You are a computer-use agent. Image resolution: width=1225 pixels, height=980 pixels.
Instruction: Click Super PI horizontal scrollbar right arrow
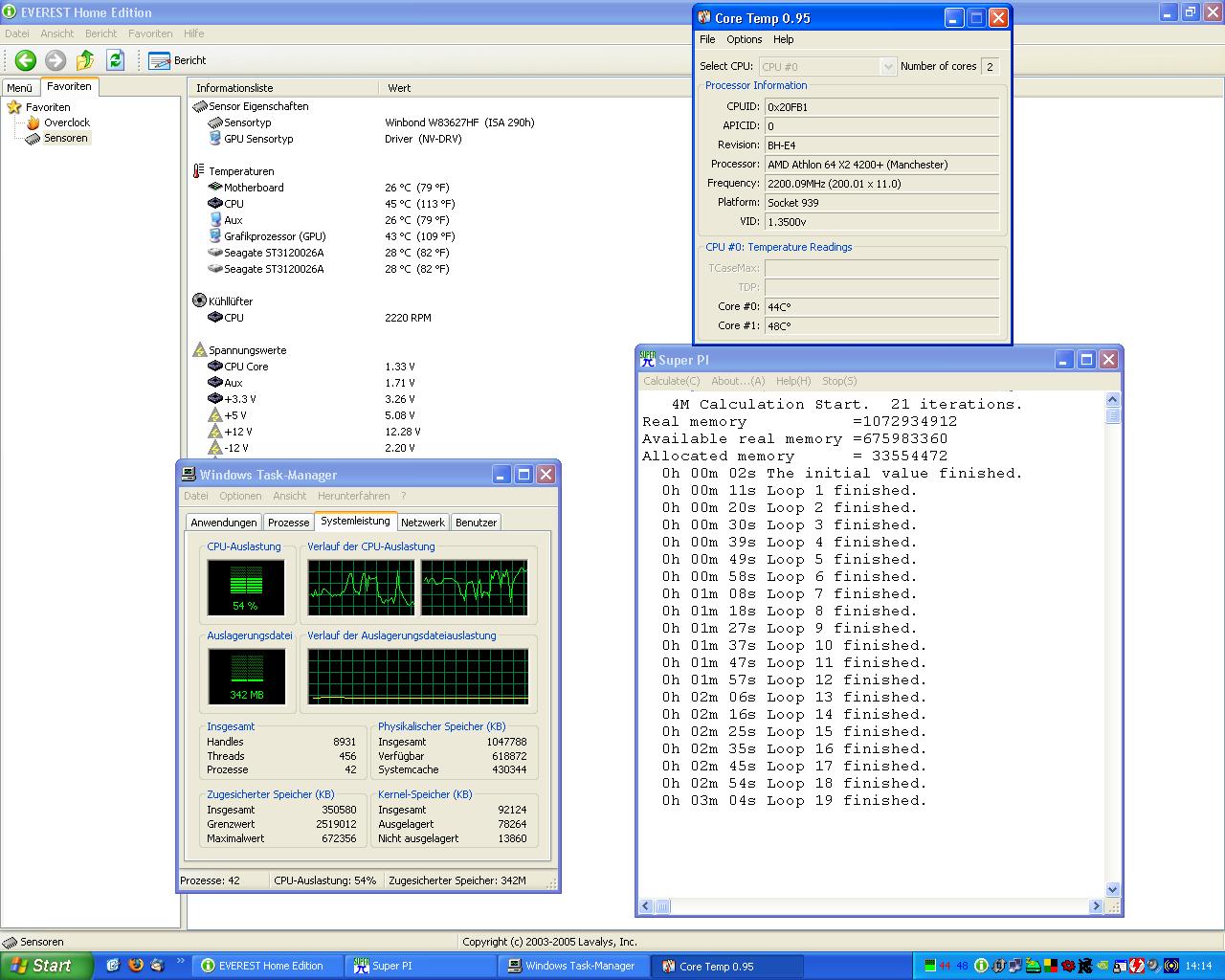tap(1097, 905)
